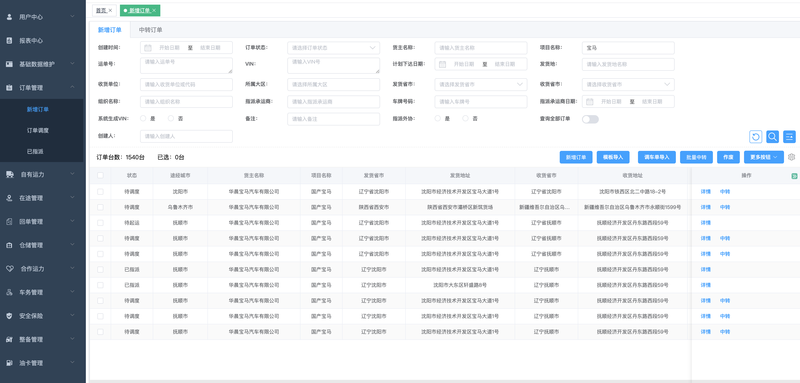Screen dimensions: 800x383
Task: Click the blue filter collapse icon button
Action: point(789,137)
